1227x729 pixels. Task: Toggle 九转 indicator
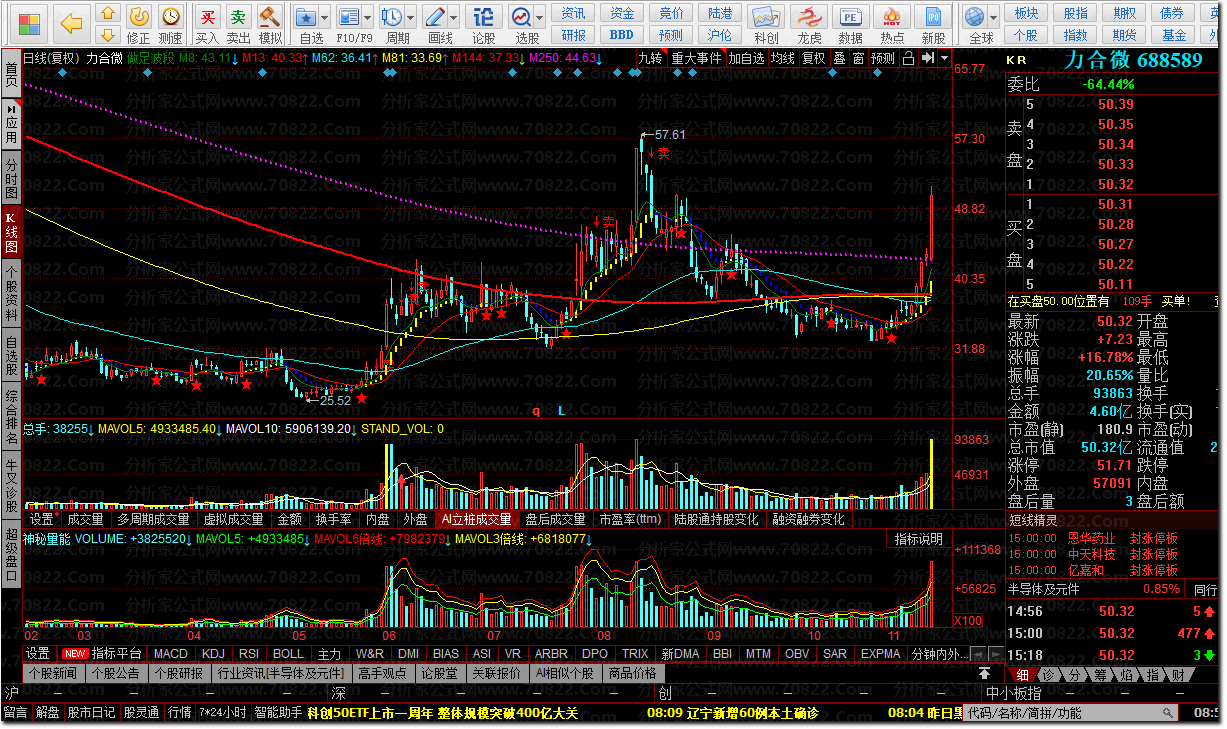coord(651,58)
